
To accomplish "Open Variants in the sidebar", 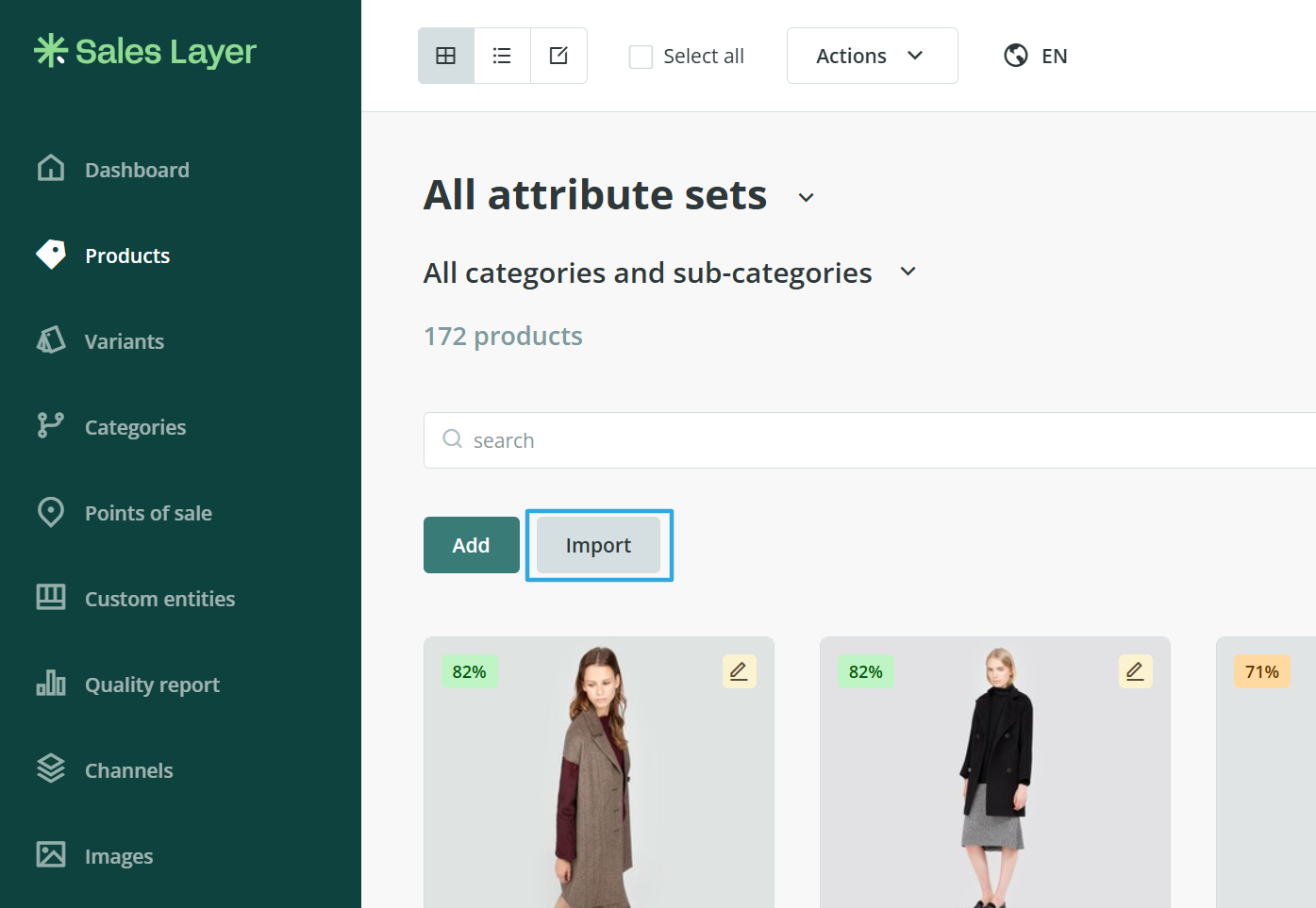I will point(125,341).
